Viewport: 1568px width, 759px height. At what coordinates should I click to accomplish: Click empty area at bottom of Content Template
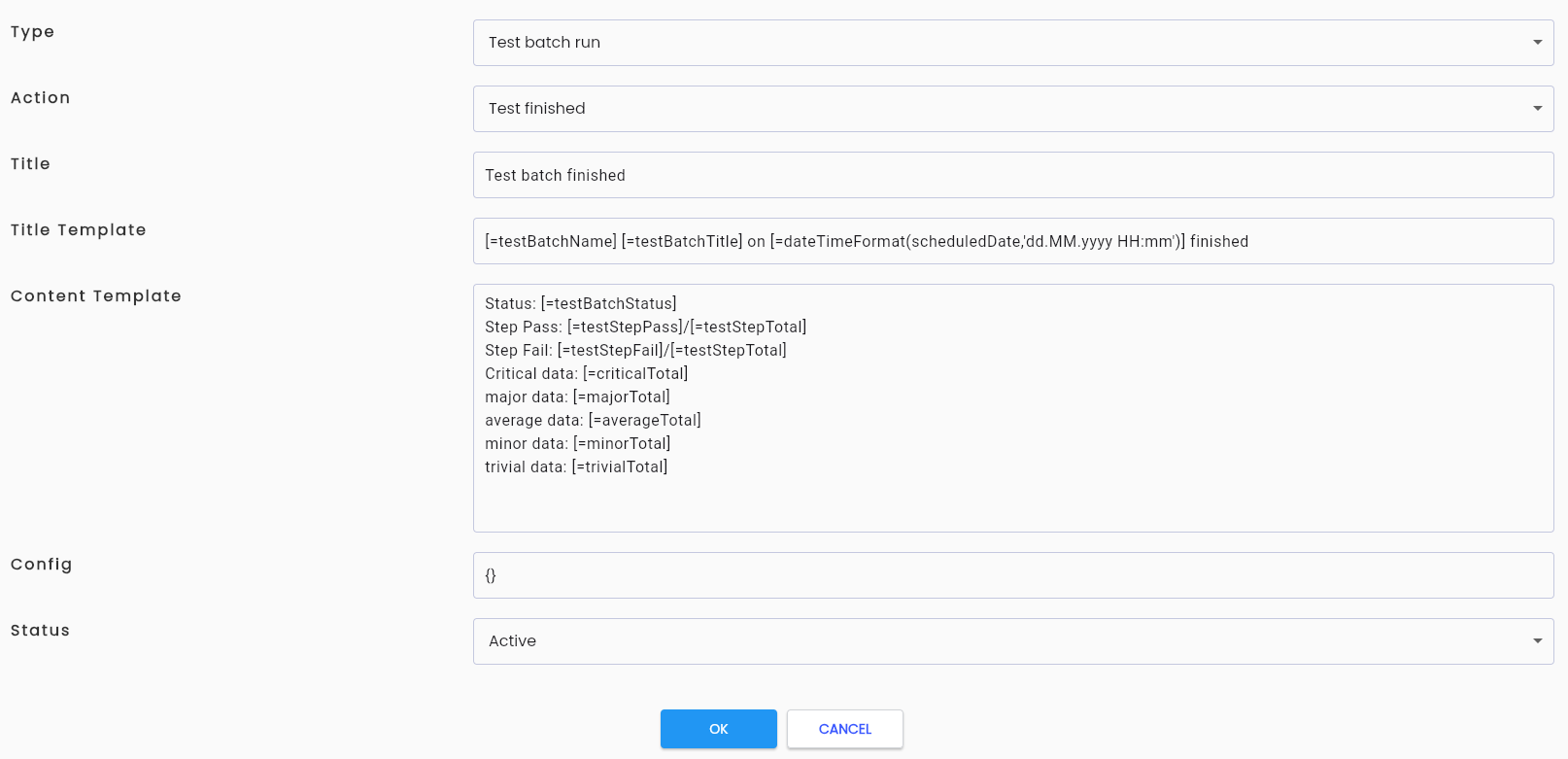[x=1013, y=505]
